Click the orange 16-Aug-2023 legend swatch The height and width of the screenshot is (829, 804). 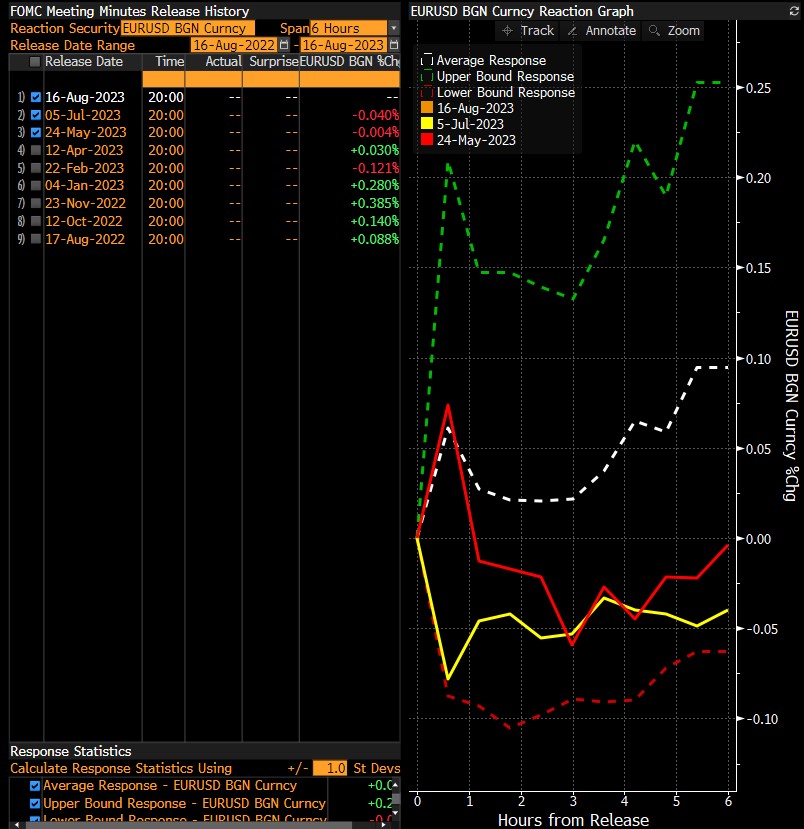point(427,108)
